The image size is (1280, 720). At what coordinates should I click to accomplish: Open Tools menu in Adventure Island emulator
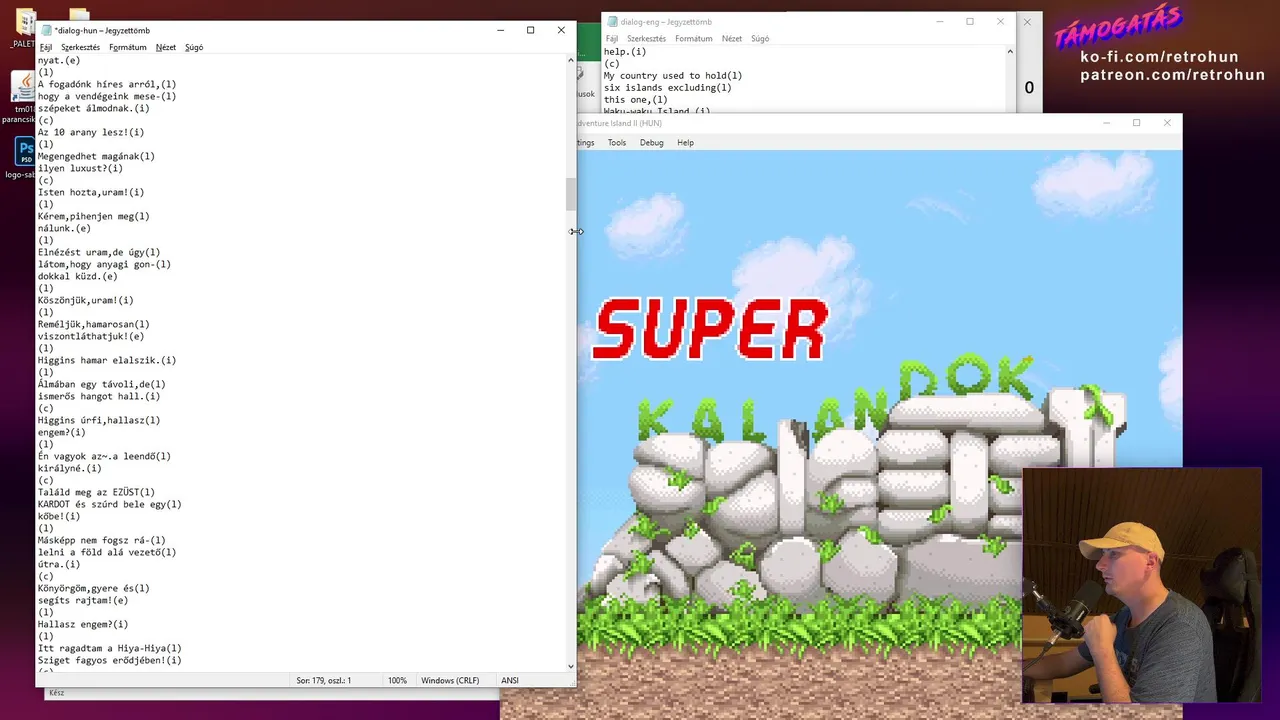click(x=617, y=143)
